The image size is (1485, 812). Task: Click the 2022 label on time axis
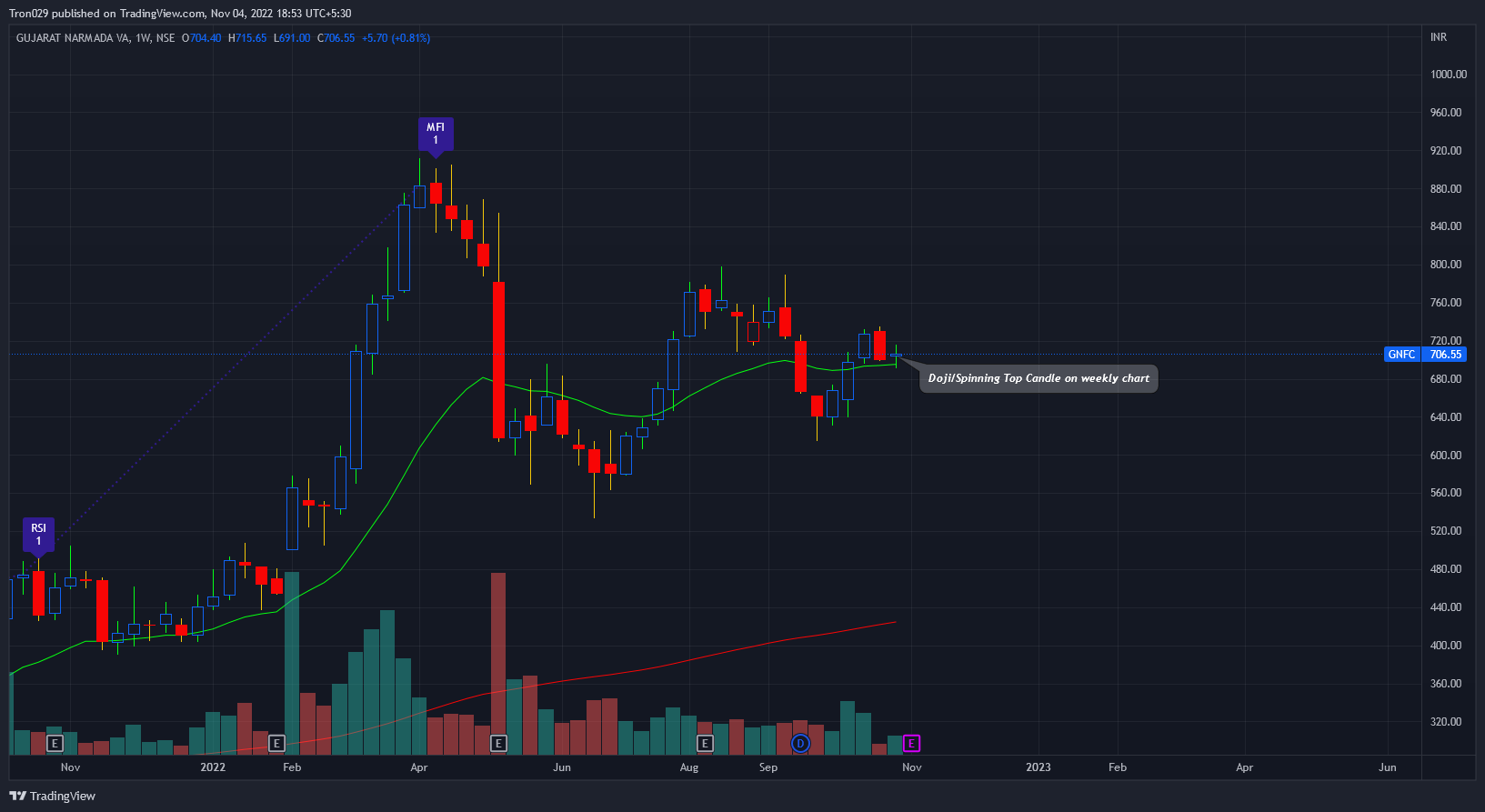(213, 767)
